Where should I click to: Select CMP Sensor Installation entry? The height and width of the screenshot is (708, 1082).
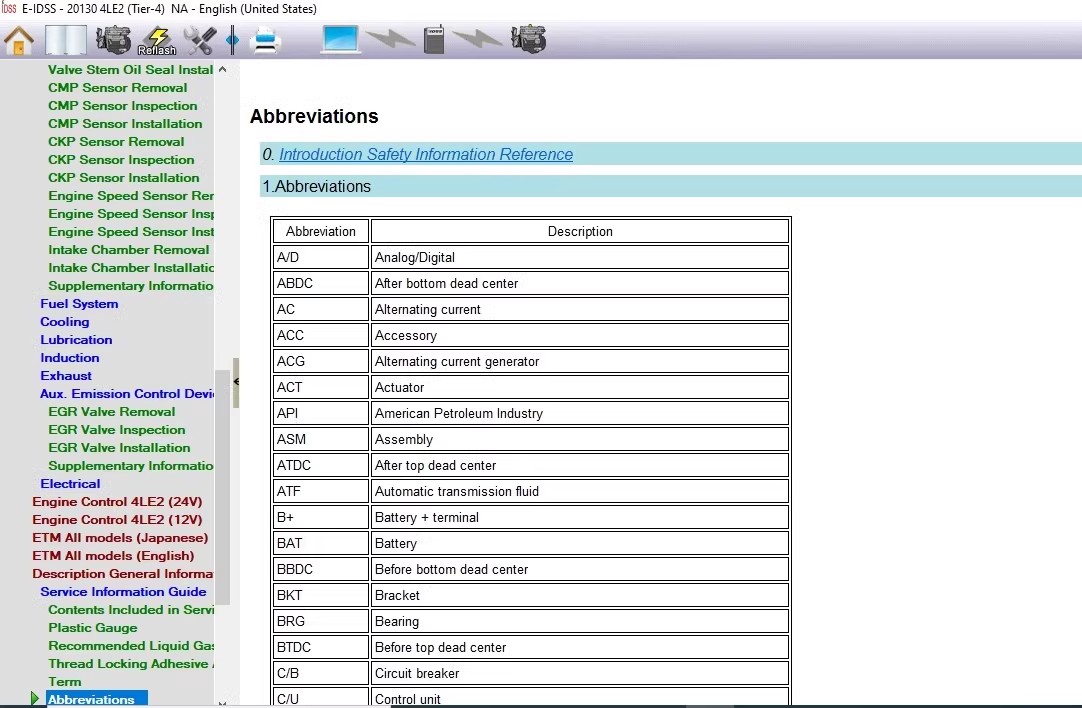125,124
